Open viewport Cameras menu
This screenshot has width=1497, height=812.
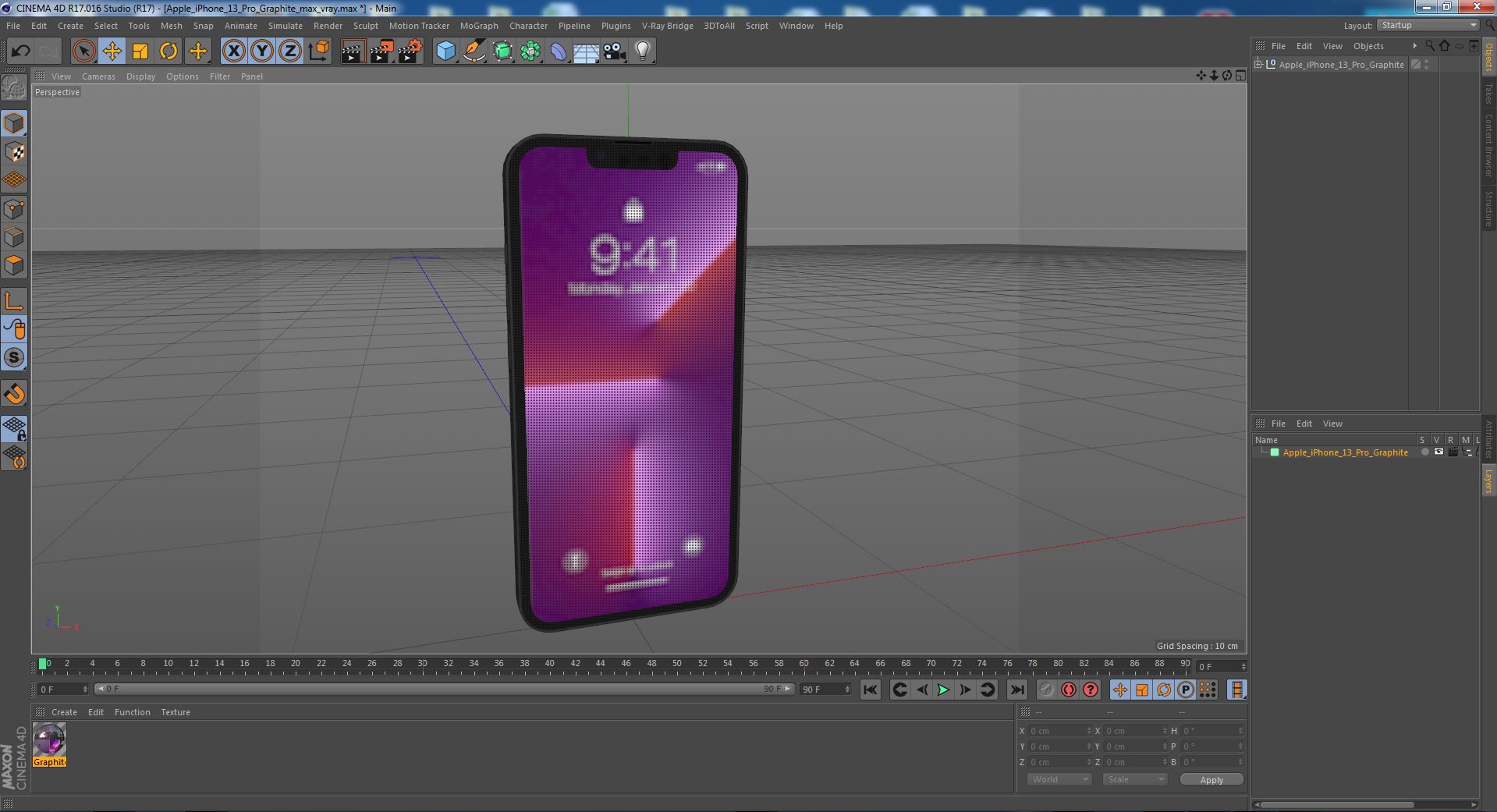pyautogui.click(x=98, y=76)
